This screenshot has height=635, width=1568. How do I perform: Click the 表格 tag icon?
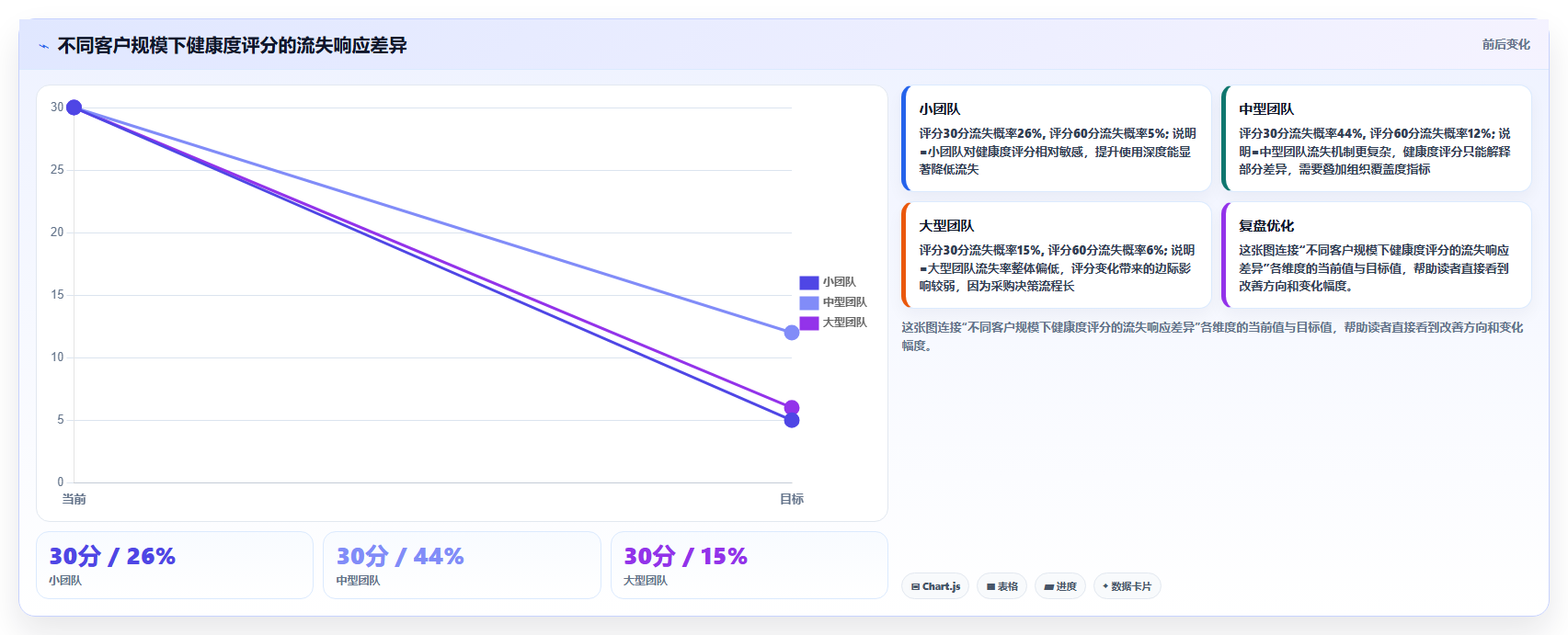pyautogui.click(x=990, y=586)
